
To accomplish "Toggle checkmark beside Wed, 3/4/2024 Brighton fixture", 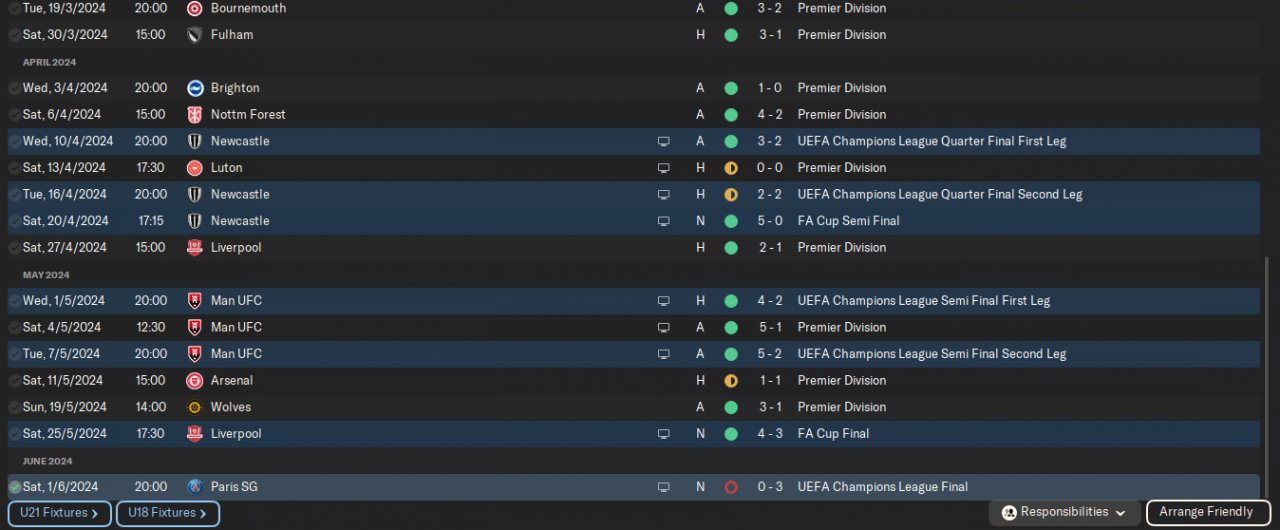I will [x=15, y=88].
